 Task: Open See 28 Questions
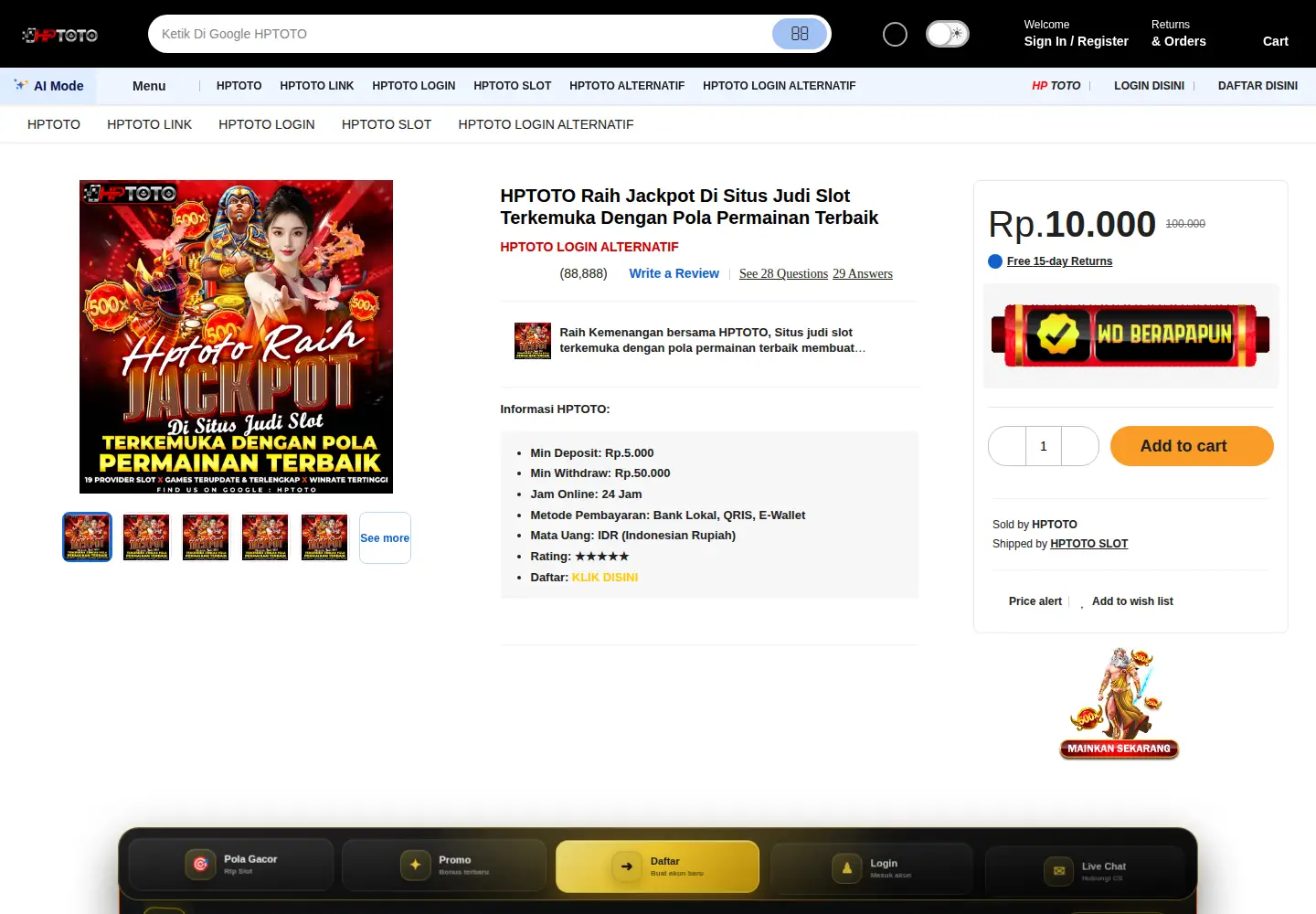click(783, 273)
